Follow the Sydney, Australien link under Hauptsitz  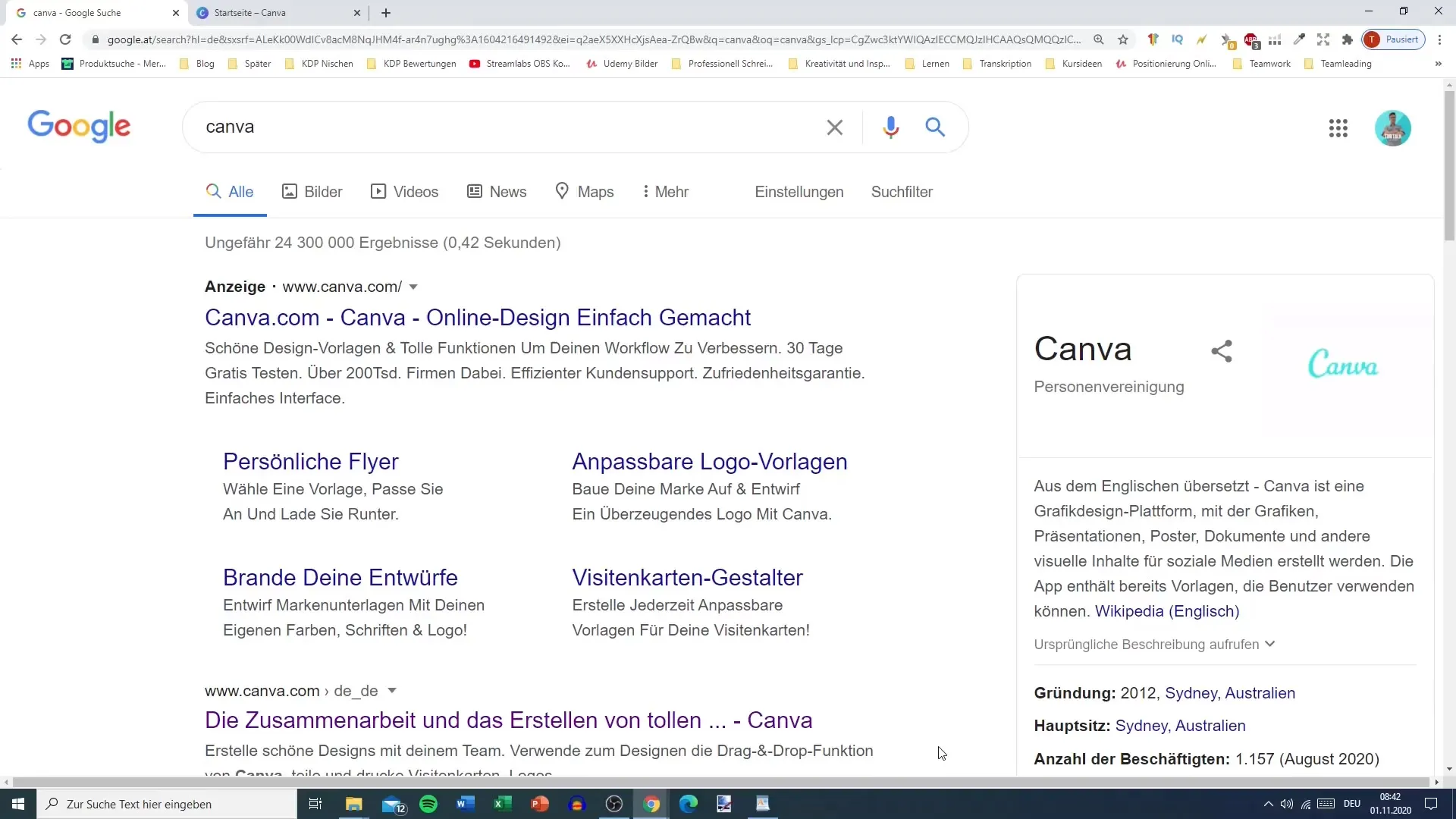coord(1181,726)
